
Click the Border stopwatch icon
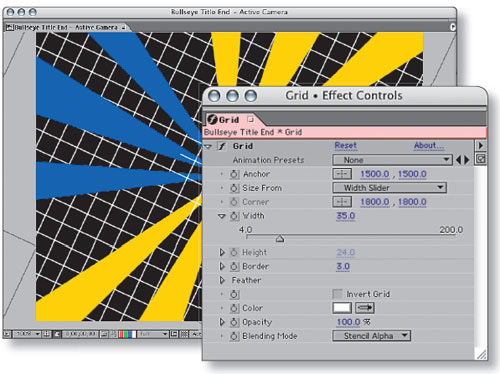[234, 267]
